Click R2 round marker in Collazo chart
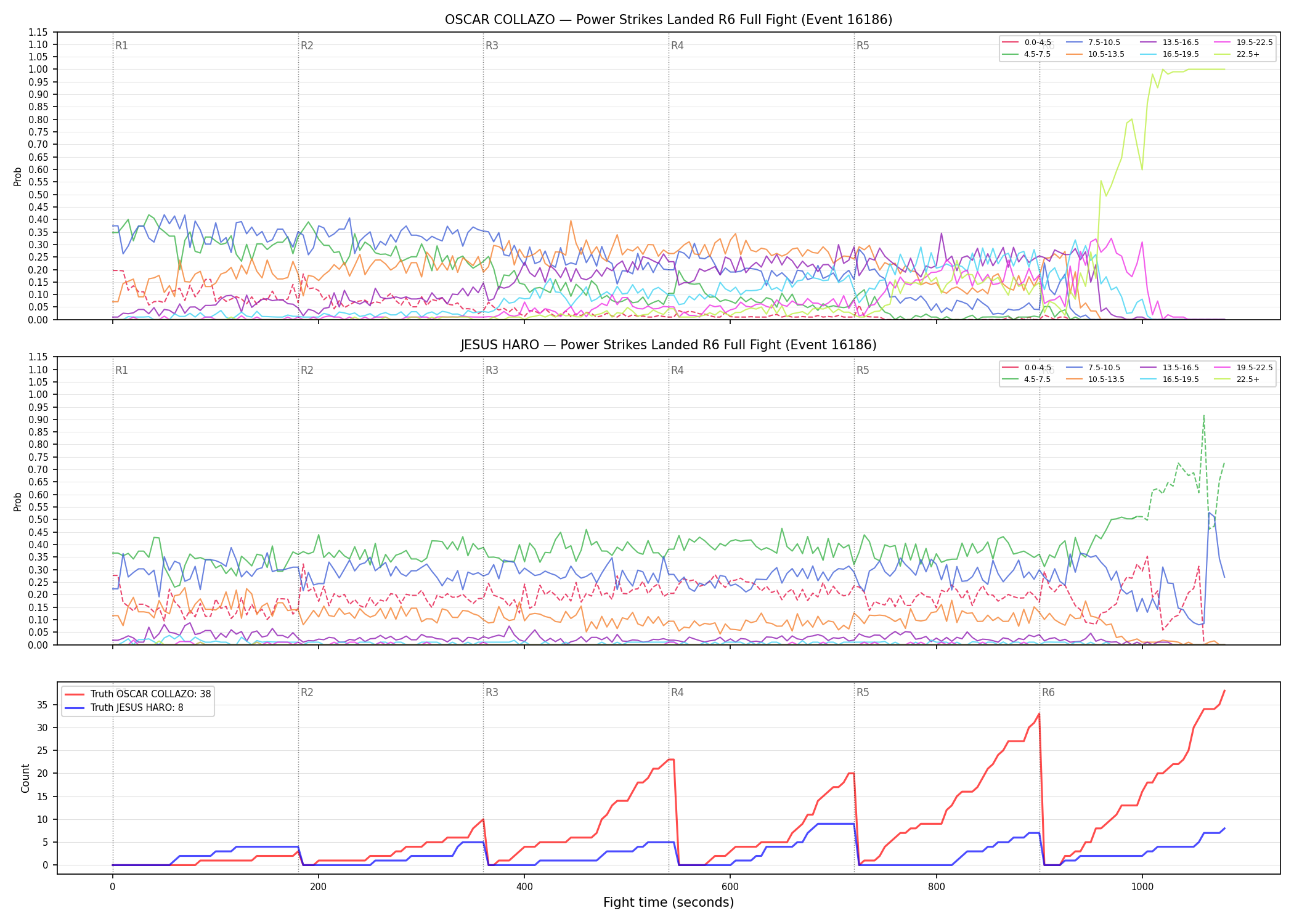The height and width of the screenshot is (924, 1294). (307, 46)
